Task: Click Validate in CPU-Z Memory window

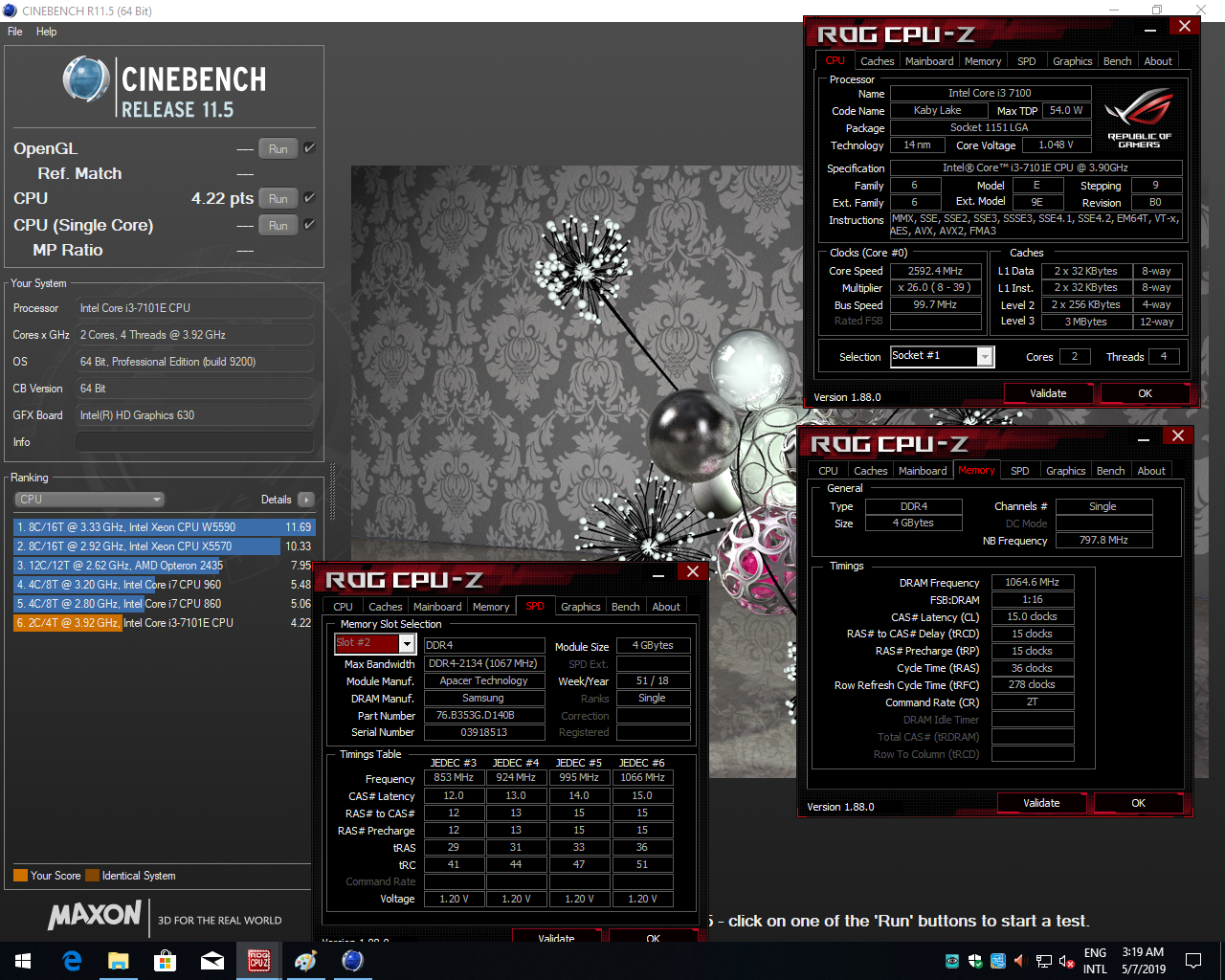Action: click(1041, 803)
